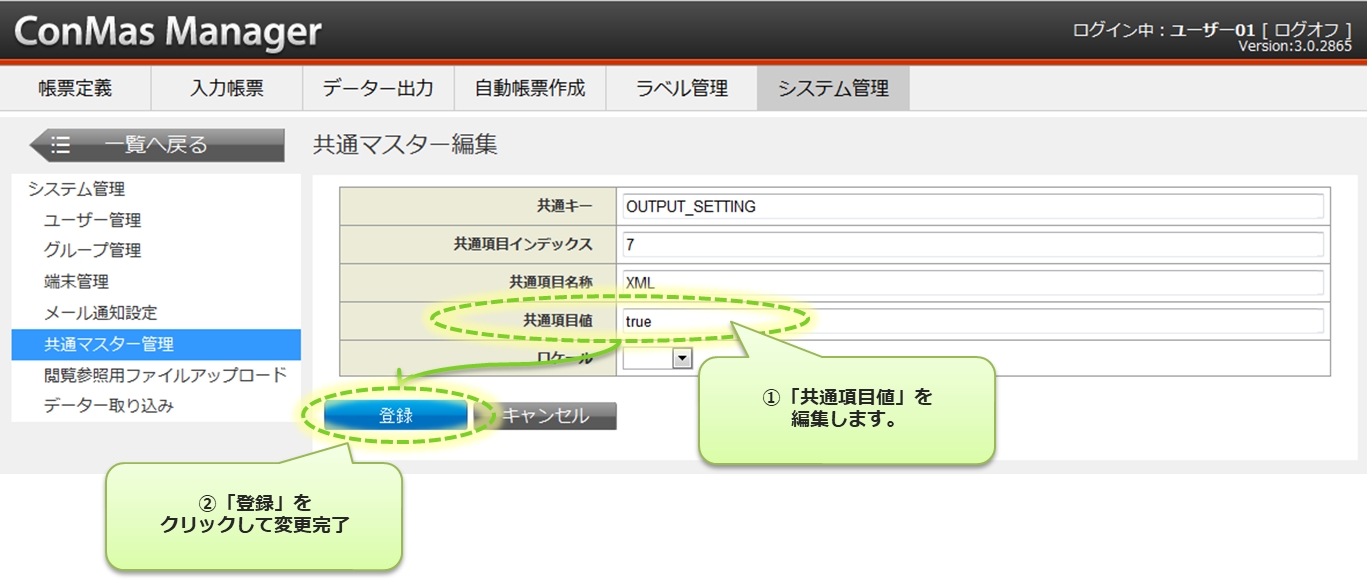Select the システム管理 tab
This screenshot has width=1367, height=581.
833,88
